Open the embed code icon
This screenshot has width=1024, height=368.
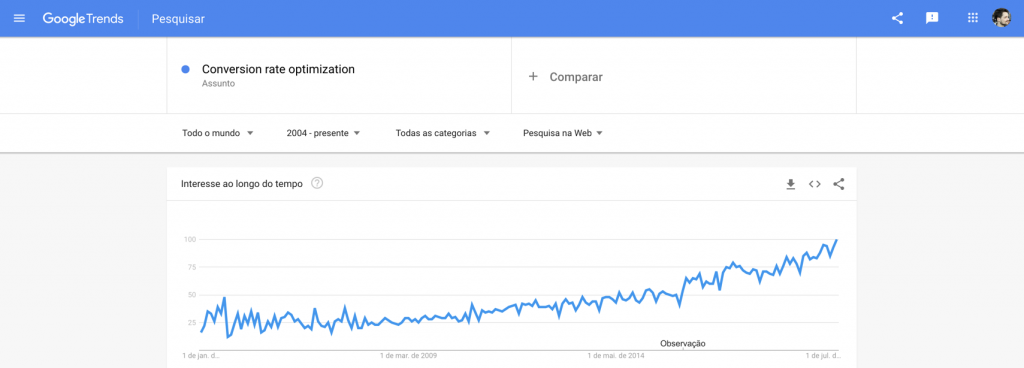tap(814, 184)
